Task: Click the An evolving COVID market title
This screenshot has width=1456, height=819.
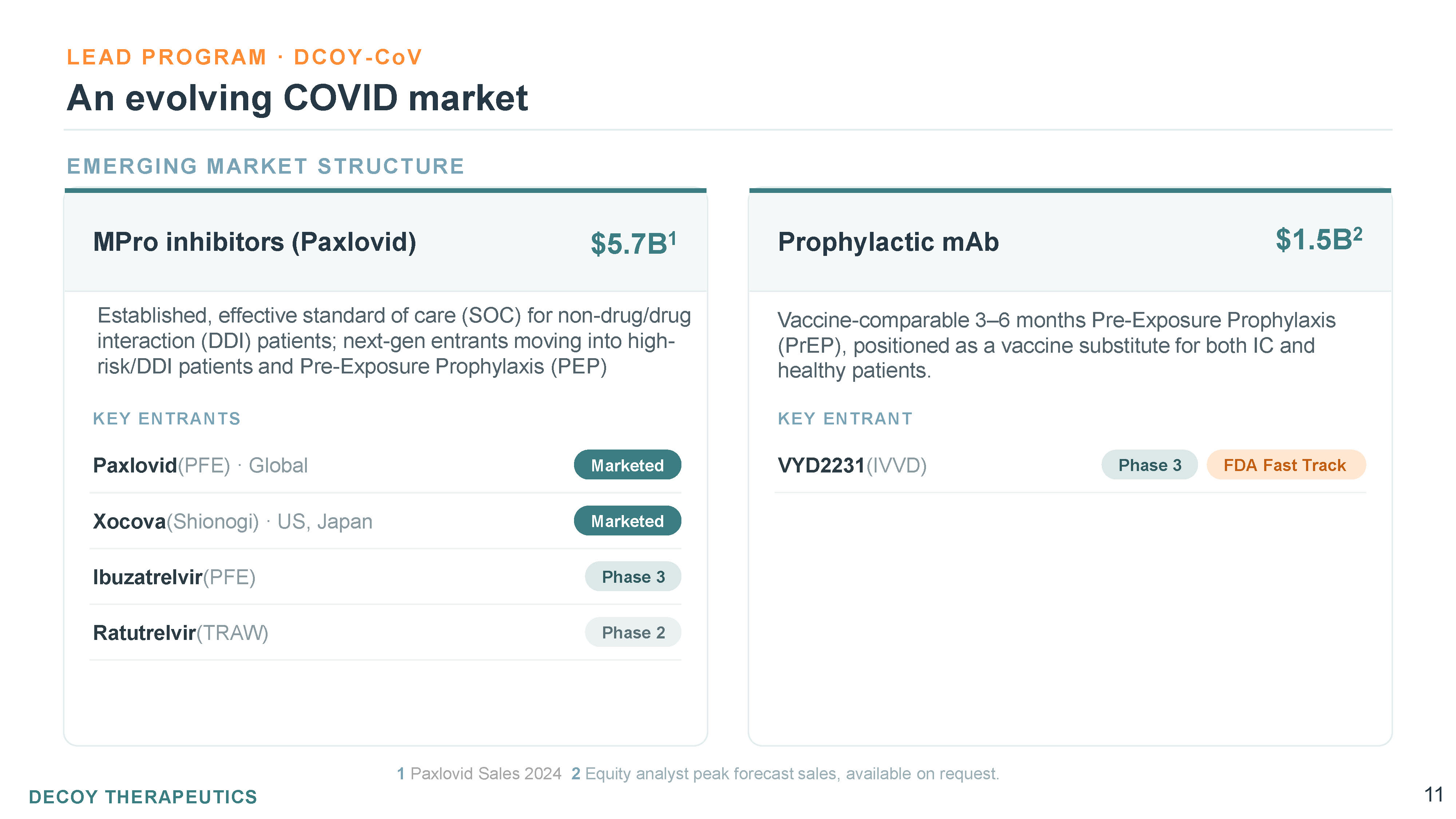Action: coord(297,98)
